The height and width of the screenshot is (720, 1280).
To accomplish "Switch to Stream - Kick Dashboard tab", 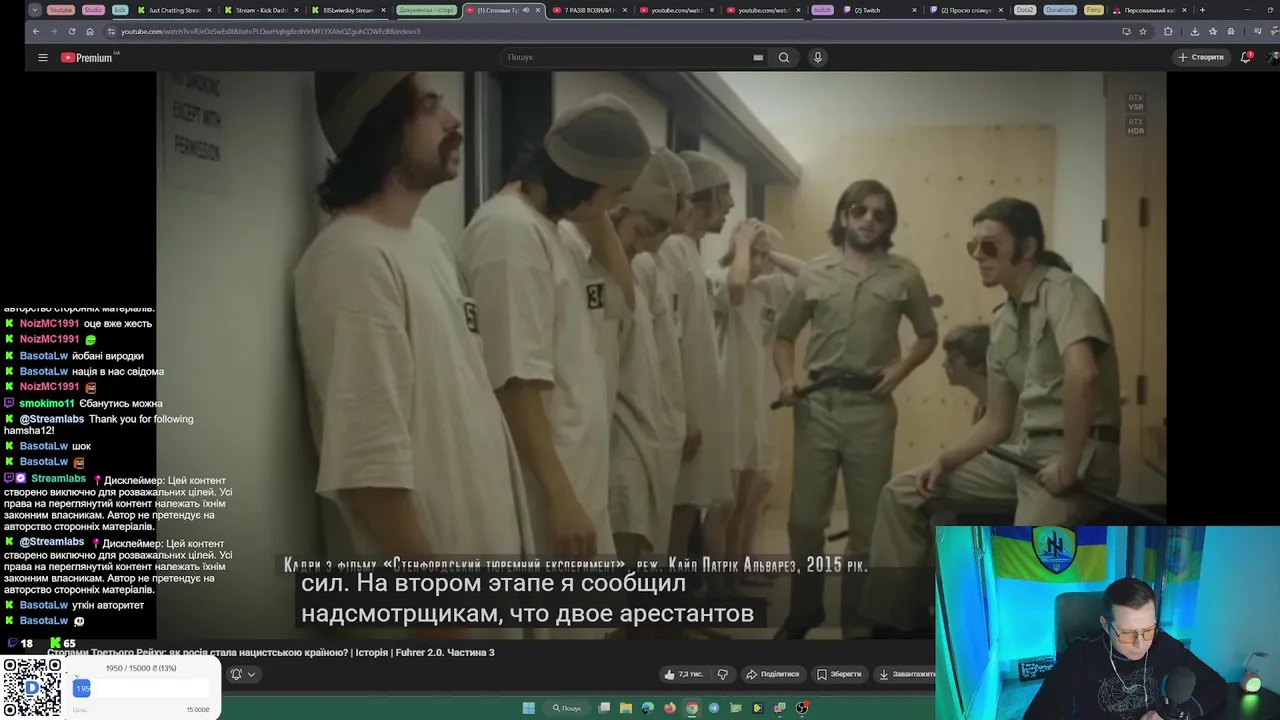I will pos(261,10).
